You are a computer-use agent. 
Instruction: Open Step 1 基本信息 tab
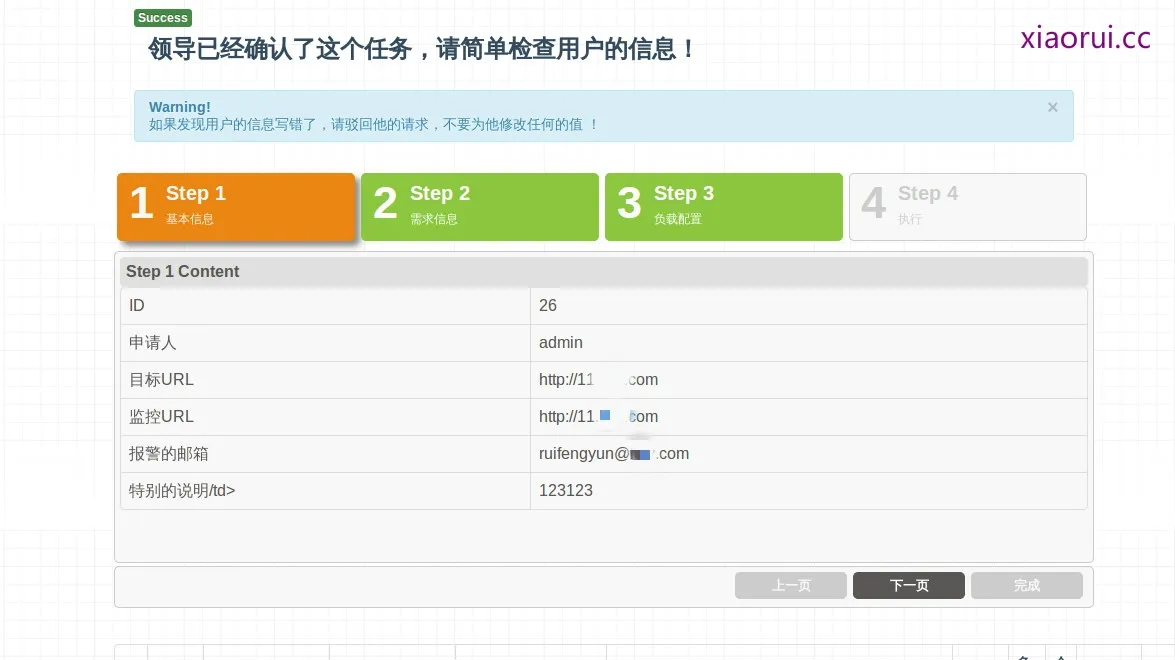pyautogui.click(x=236, y=207)
